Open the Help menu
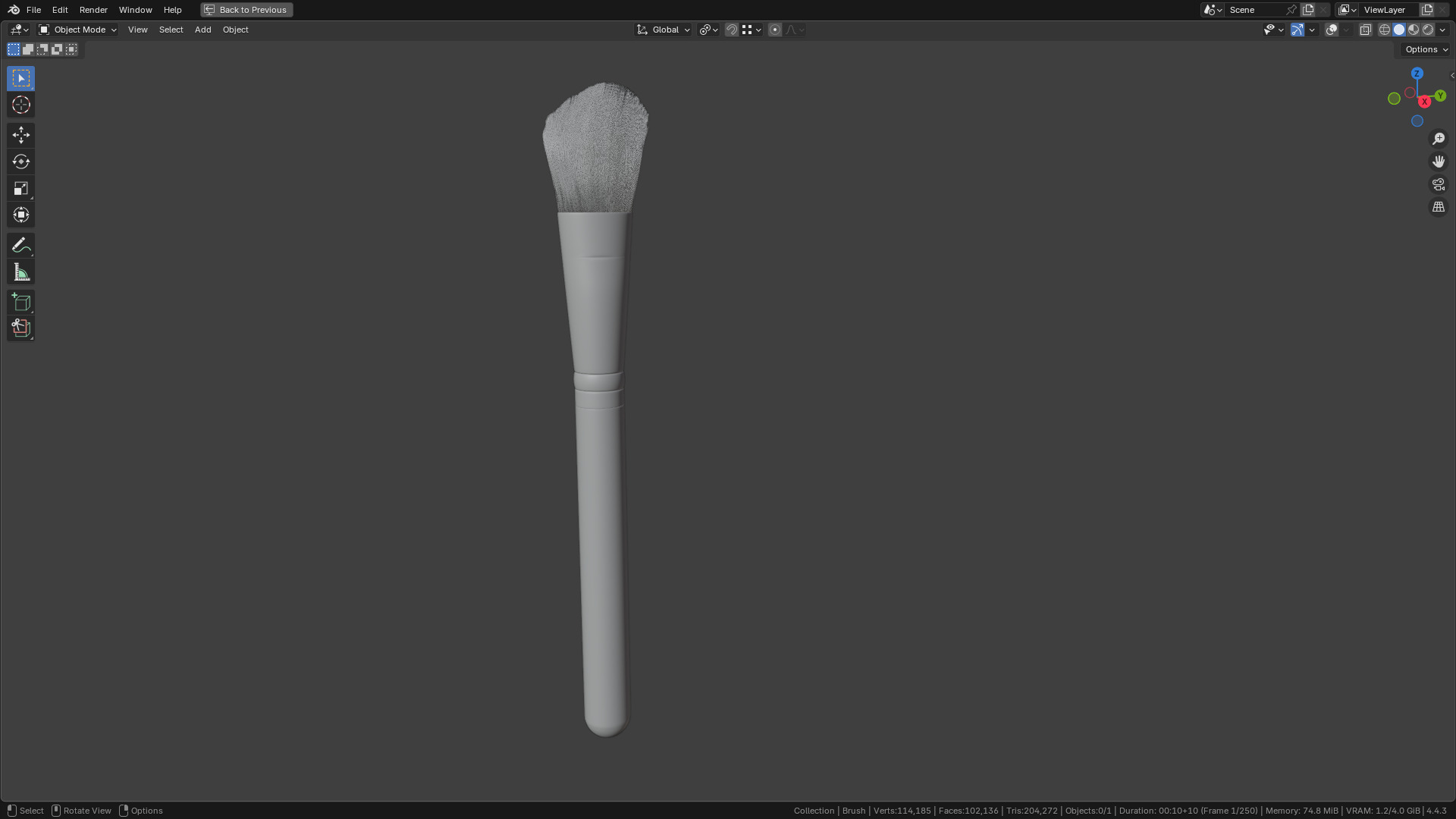Image resolution: width=1456 pixels, height=819 pixels. (x=173, y=10)
